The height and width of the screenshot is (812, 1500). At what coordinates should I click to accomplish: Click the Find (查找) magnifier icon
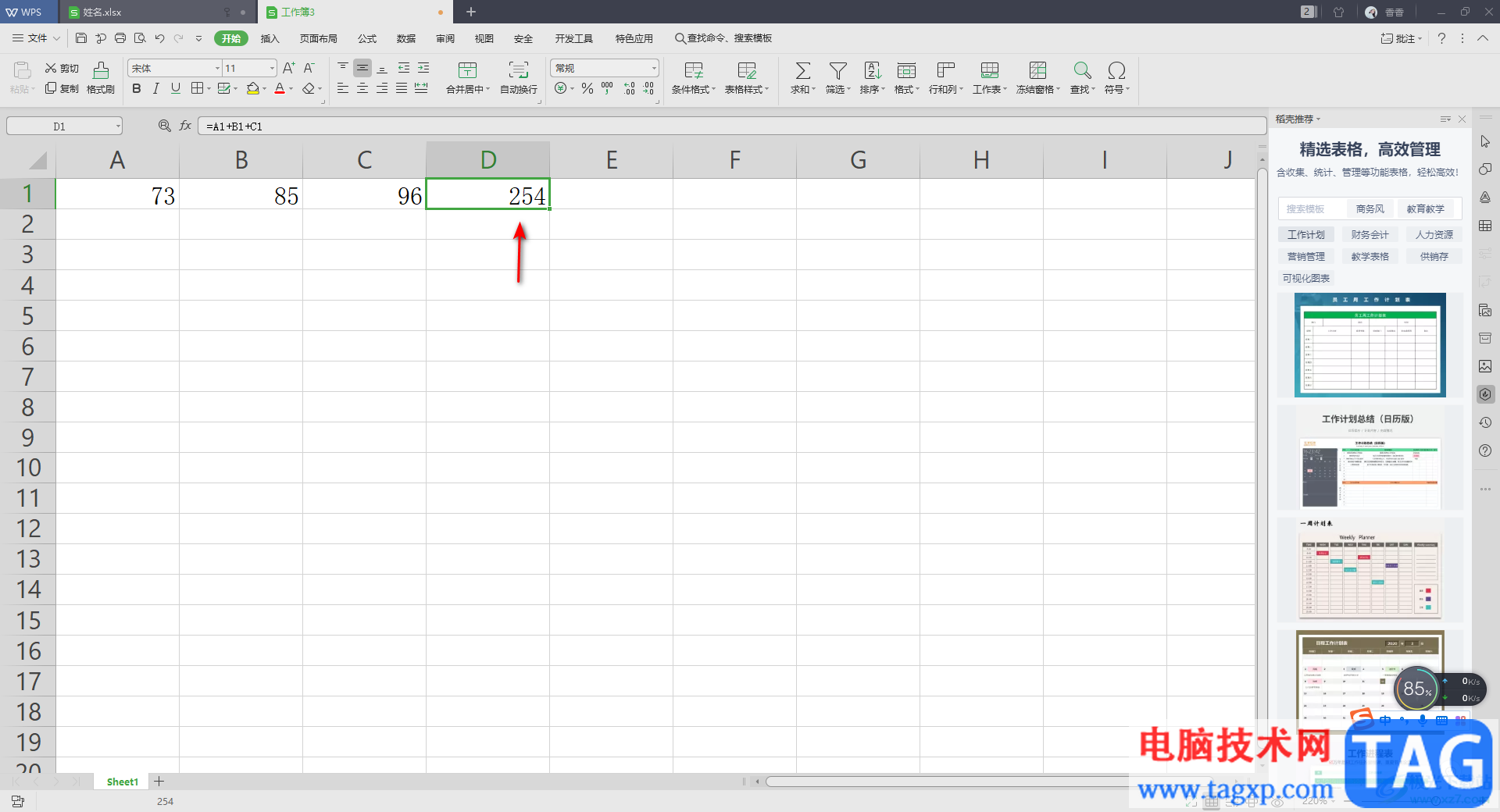[1082, 70]
